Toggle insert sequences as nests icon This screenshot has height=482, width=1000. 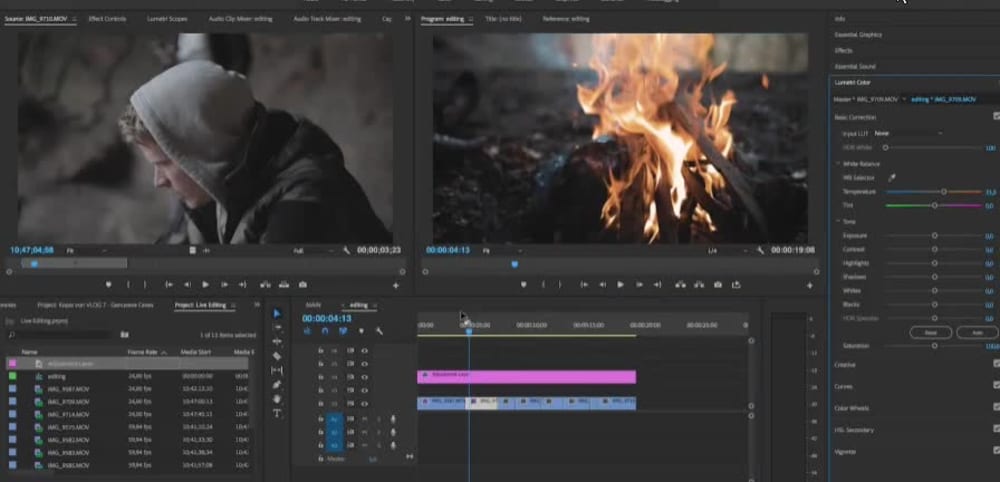tap(307, 331)
